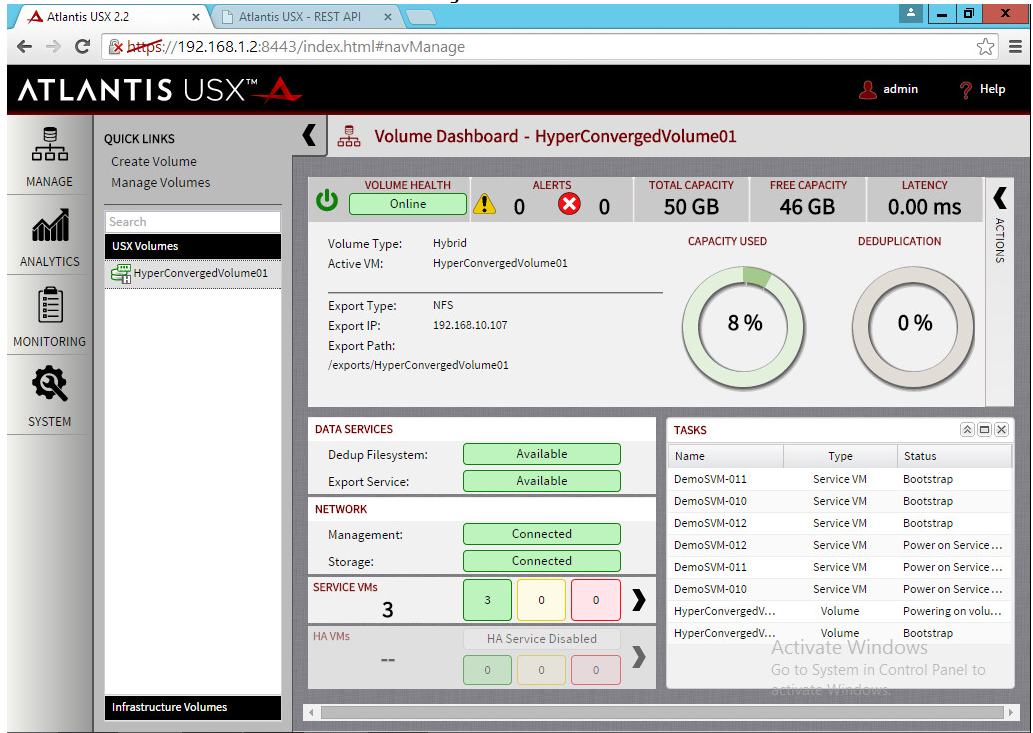
Task: Switch to the Atlantis USX 2.2 tab
Action: (109, 17)
